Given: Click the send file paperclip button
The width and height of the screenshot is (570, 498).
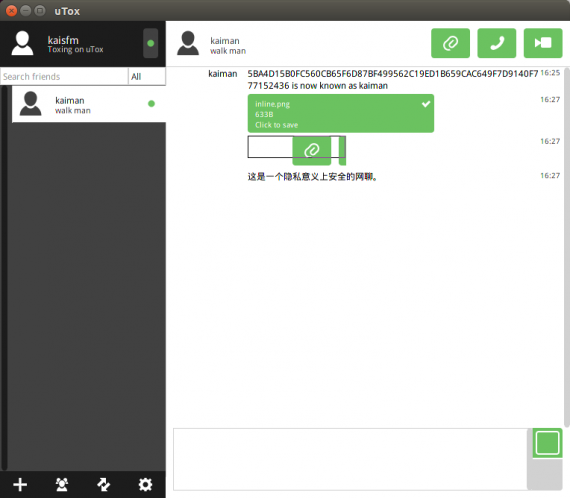Looking at the screenshot, I should pyautogui.click(x=450, y=43).
